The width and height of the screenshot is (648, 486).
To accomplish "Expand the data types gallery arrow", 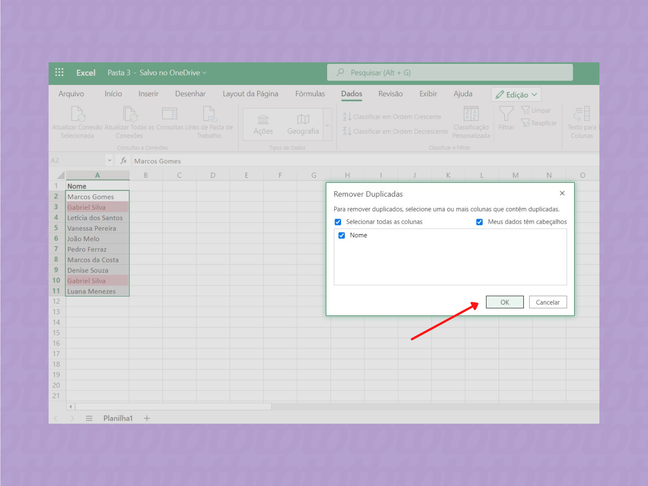I will click(327, 125).
